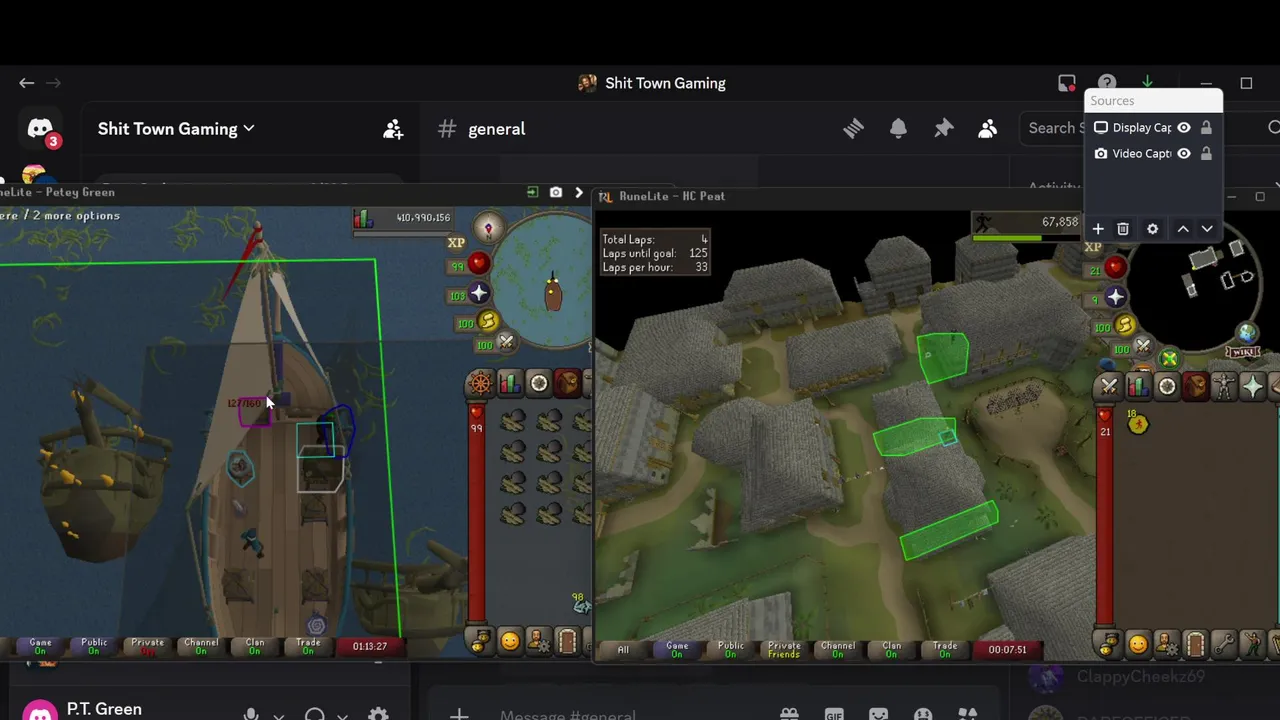Open world map globe in HC Peat window

pyautogui.click(x=1248, y=334)
